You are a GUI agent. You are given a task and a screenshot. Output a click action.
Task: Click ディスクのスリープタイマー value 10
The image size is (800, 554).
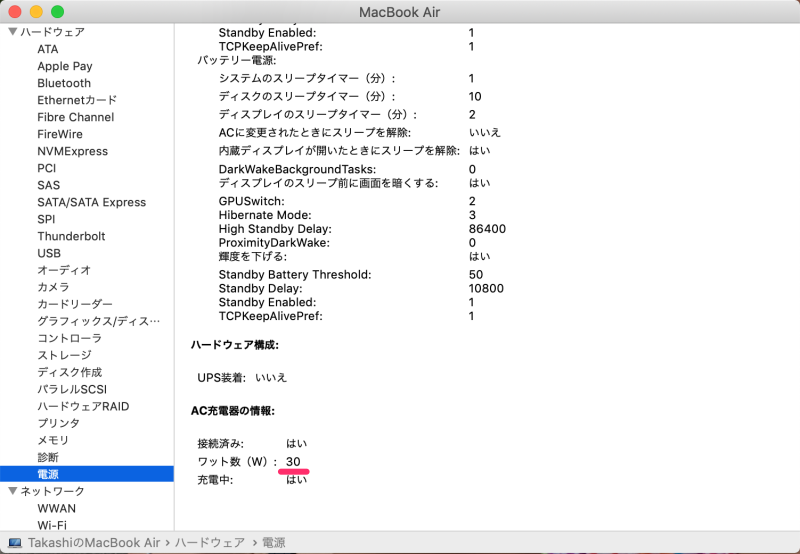(x=475, y=96)
